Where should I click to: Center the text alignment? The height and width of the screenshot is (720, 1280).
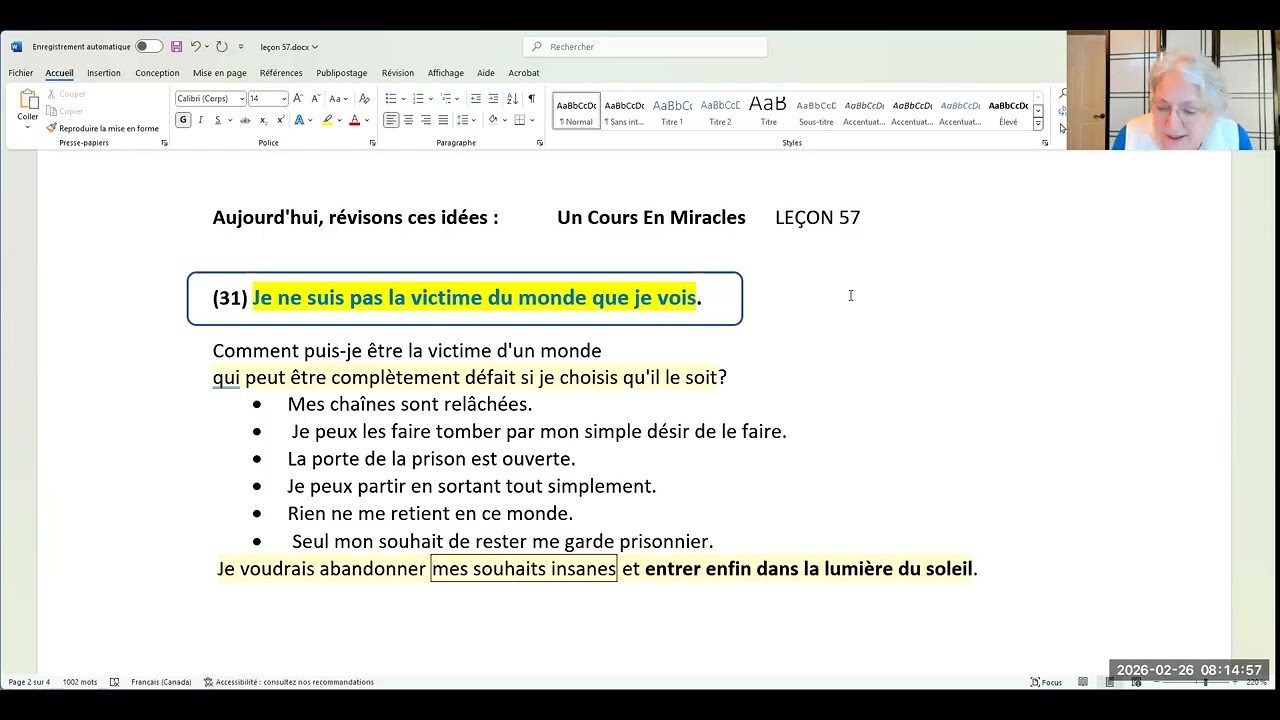[x=408, y=120]
